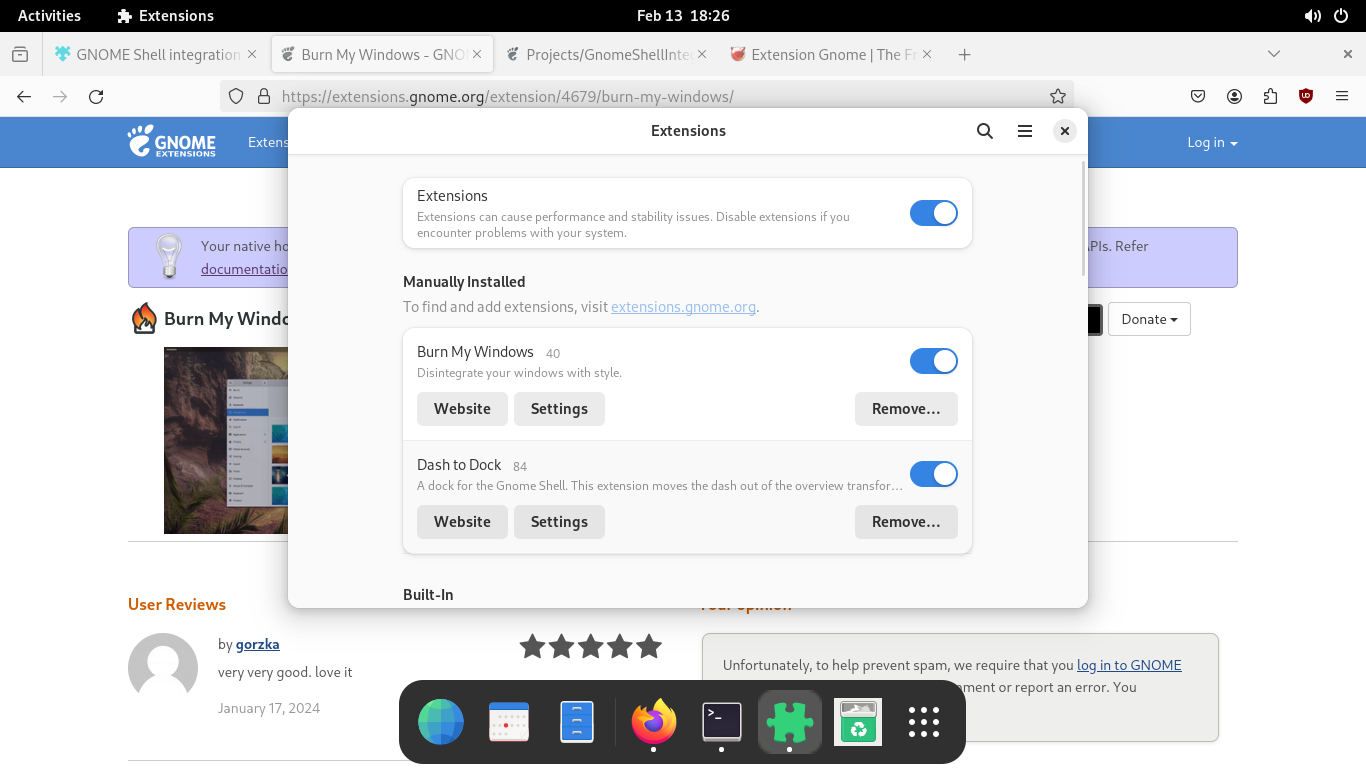
Task: Turn off Burn My Windows extension
Action: point(933,361)
